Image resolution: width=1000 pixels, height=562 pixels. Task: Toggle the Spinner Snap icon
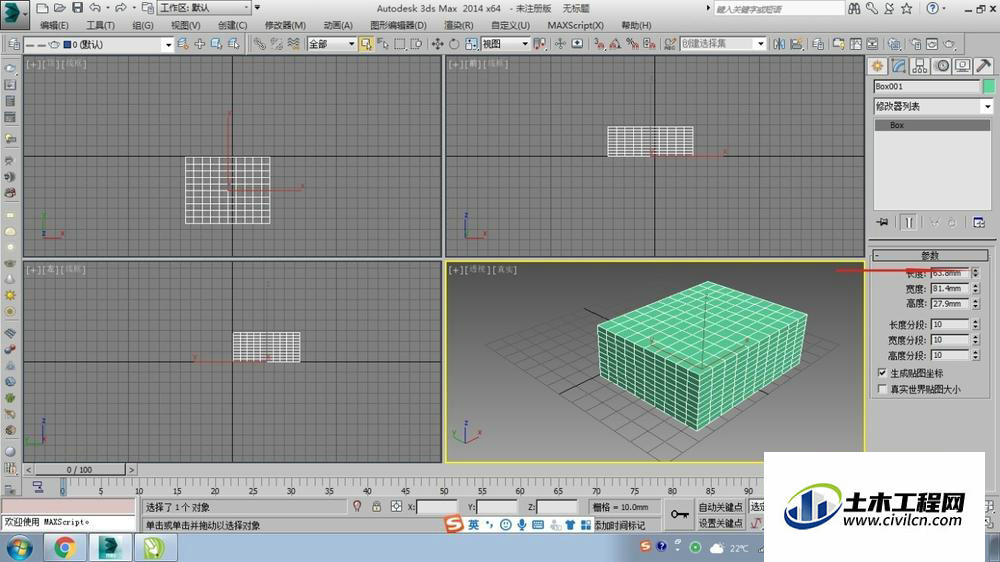(649, 44)
